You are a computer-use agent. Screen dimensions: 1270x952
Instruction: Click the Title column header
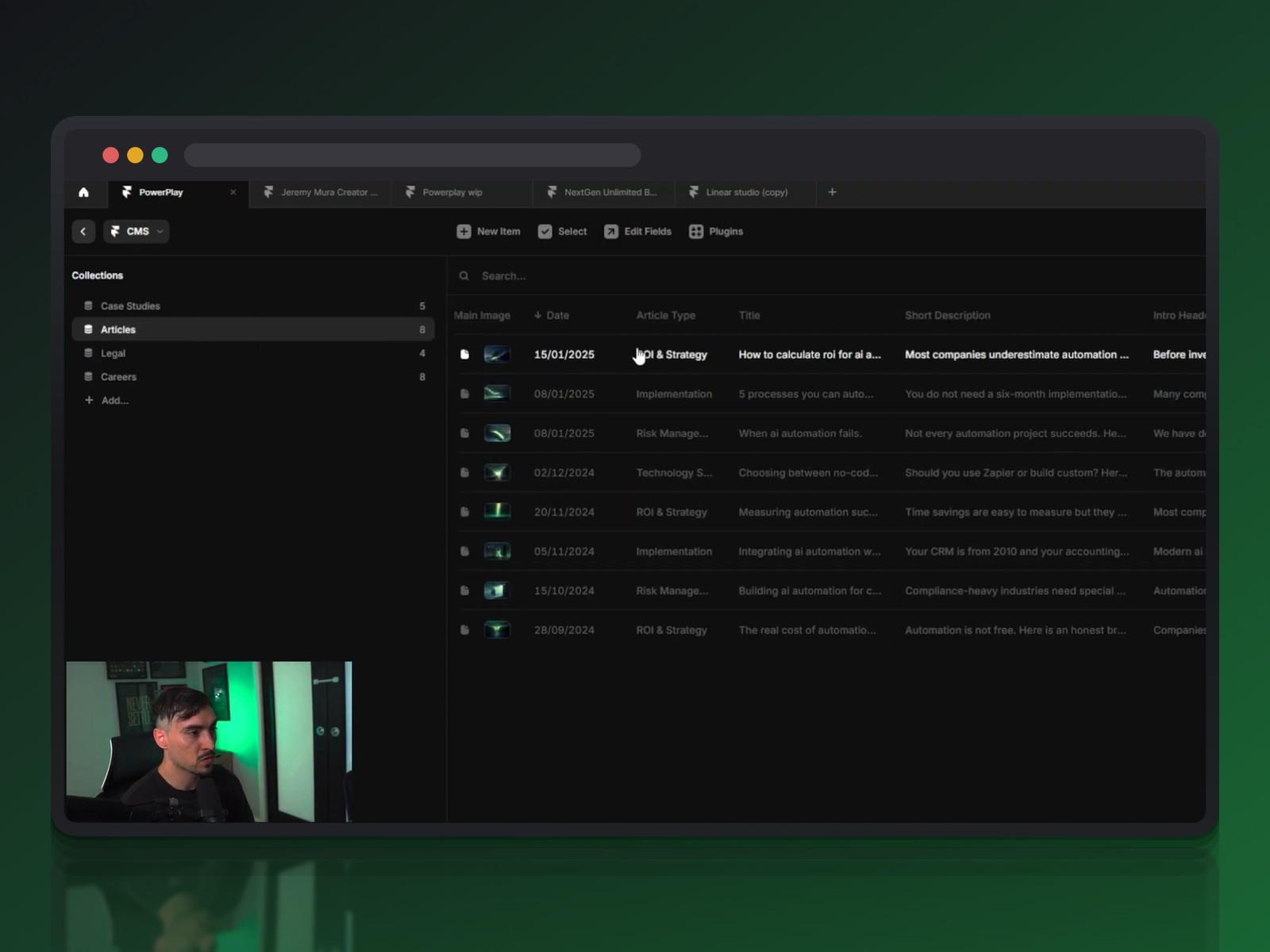click(749, 315)
